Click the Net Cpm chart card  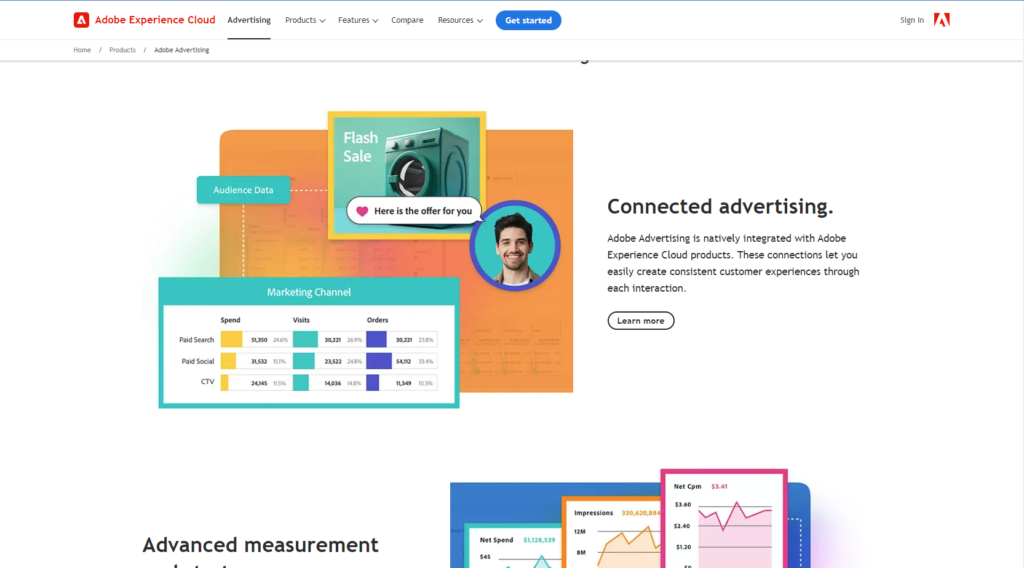tap(724, 518)
